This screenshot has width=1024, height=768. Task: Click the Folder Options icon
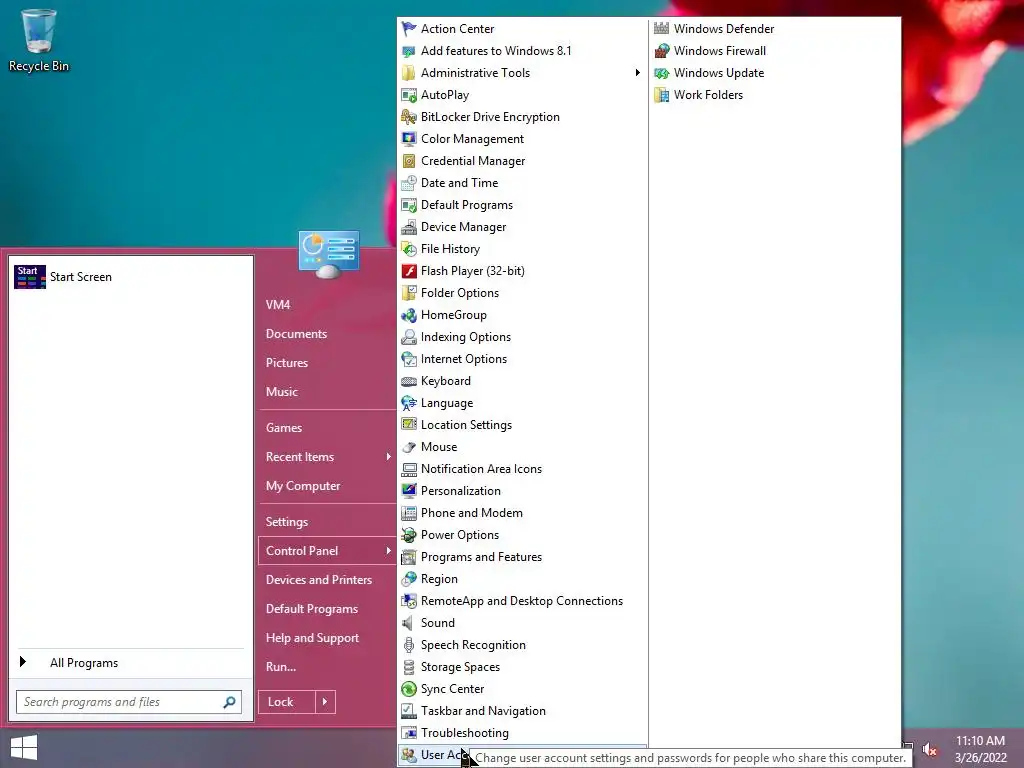click(409, 293)
